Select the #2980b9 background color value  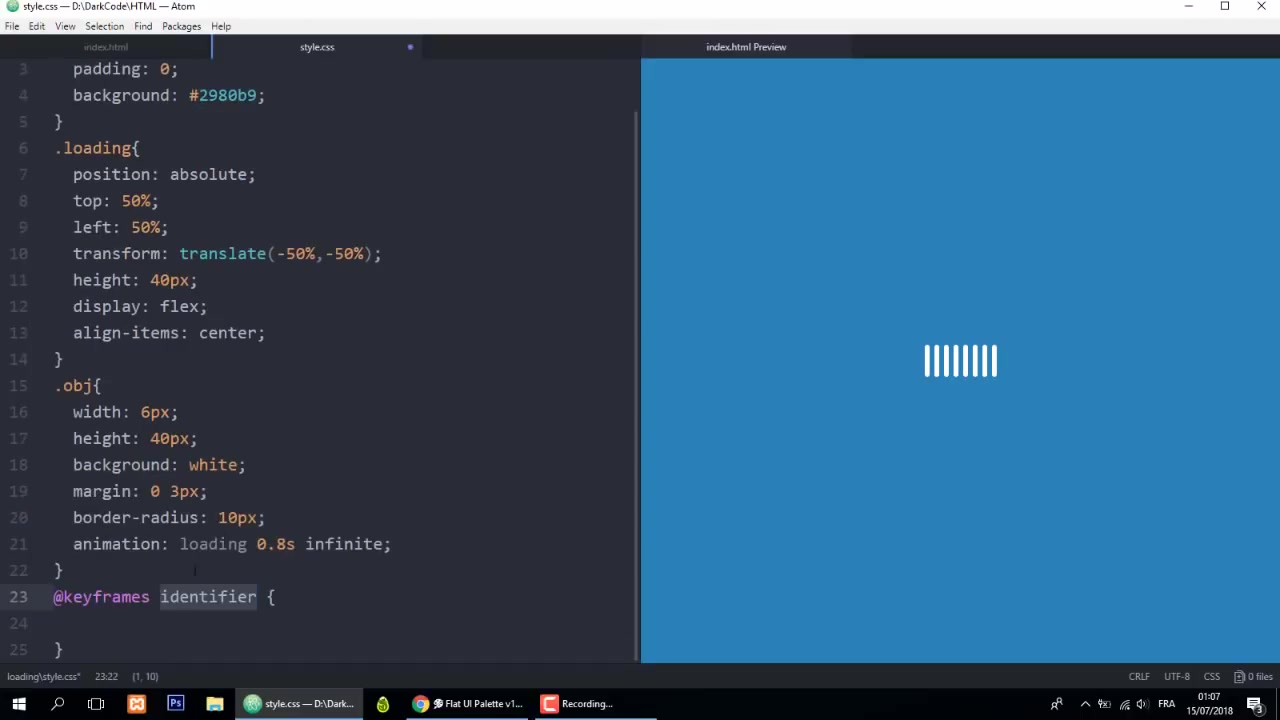[223, 95]
